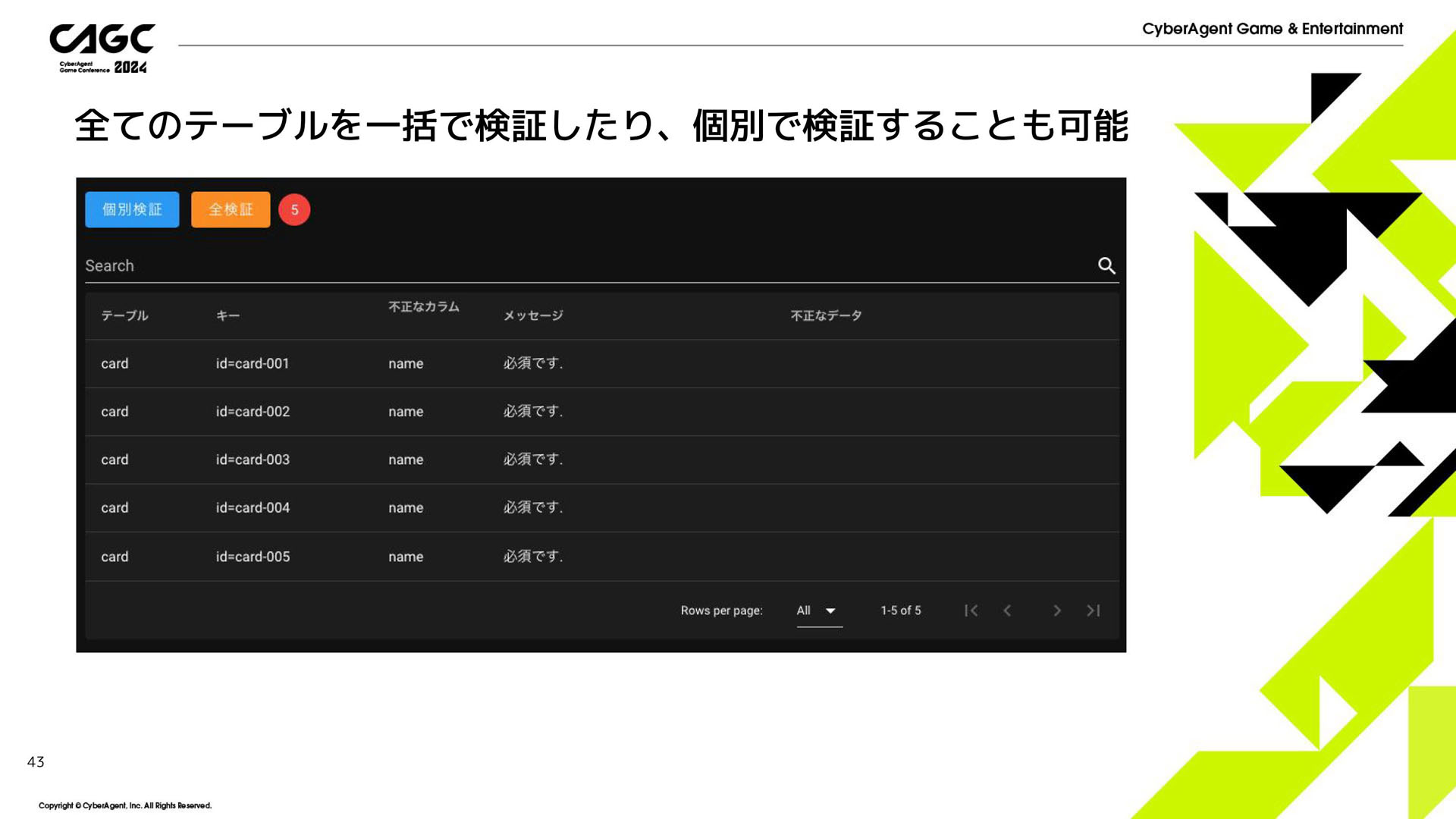
Task: Click the red error count badge
Action: [294, 210]
